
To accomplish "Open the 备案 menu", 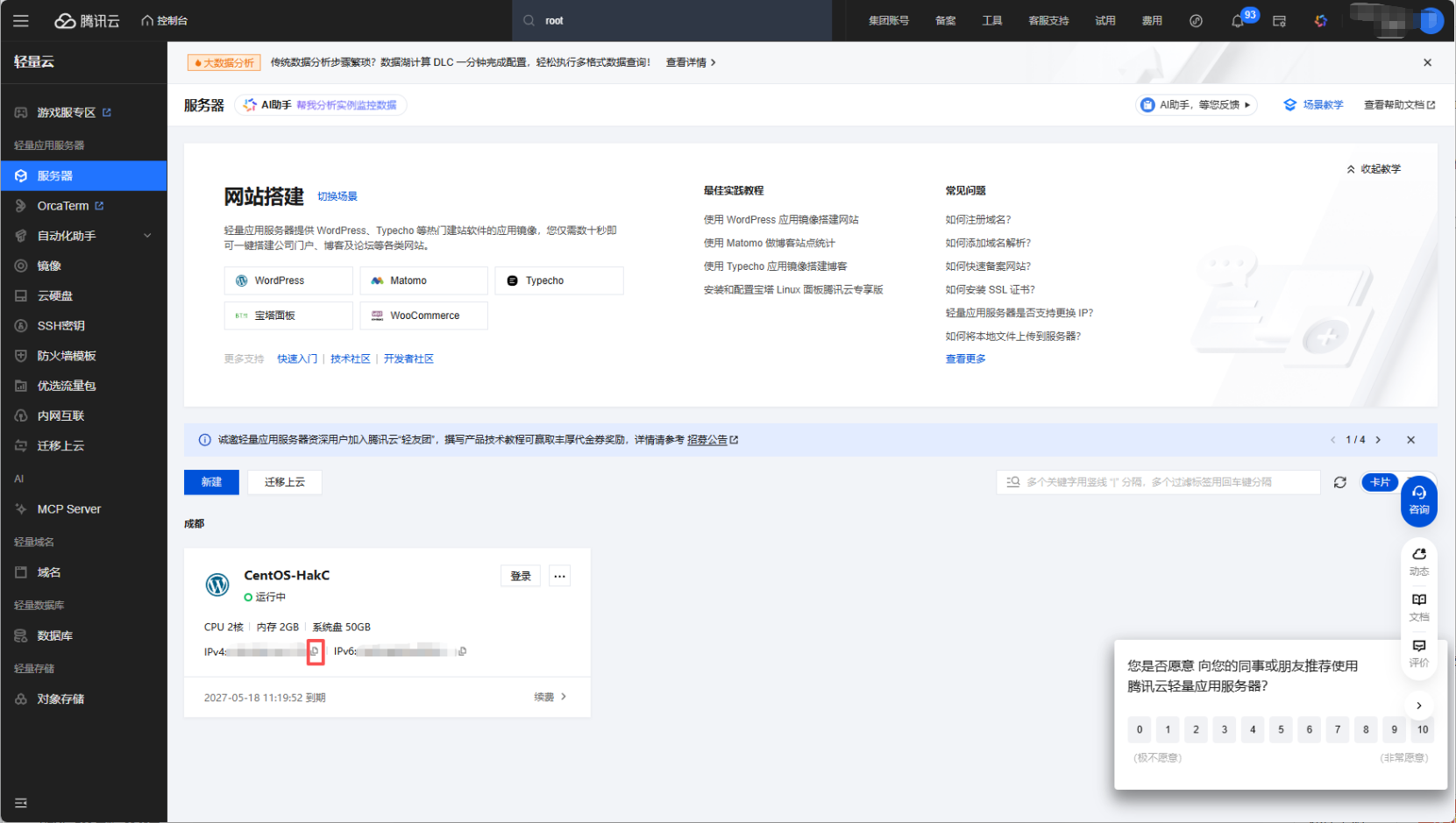I will (x=945, y=20).
